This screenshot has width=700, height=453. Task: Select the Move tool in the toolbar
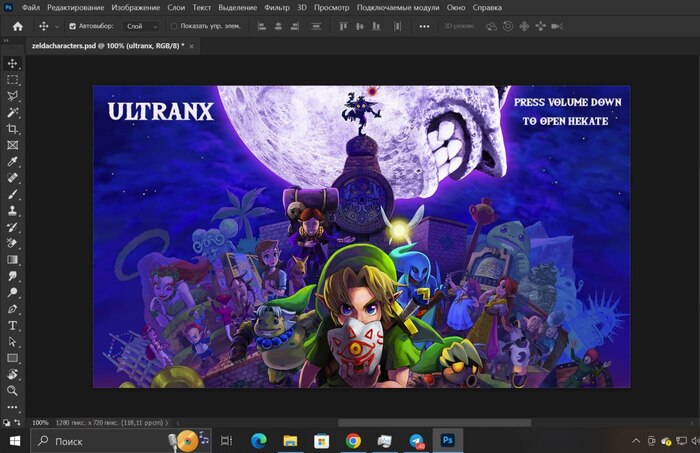click(13, 63)
